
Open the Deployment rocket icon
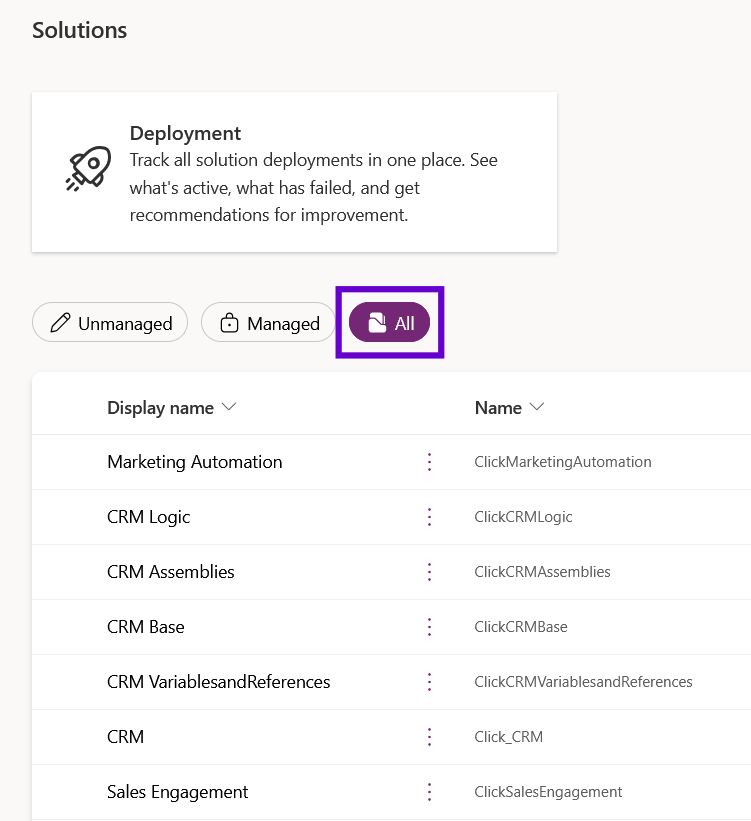(x=89, y=169)
